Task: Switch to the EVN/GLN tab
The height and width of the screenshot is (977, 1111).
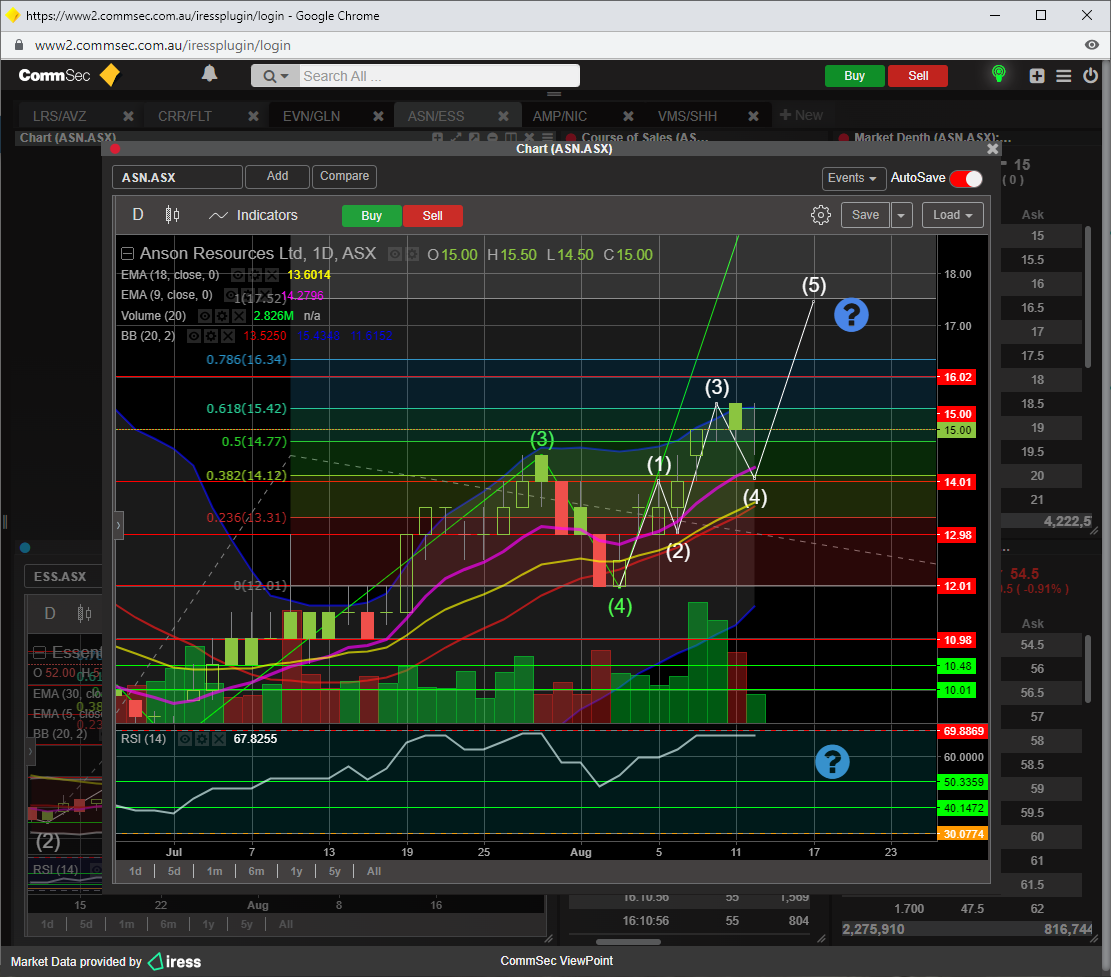Action: 311,116
